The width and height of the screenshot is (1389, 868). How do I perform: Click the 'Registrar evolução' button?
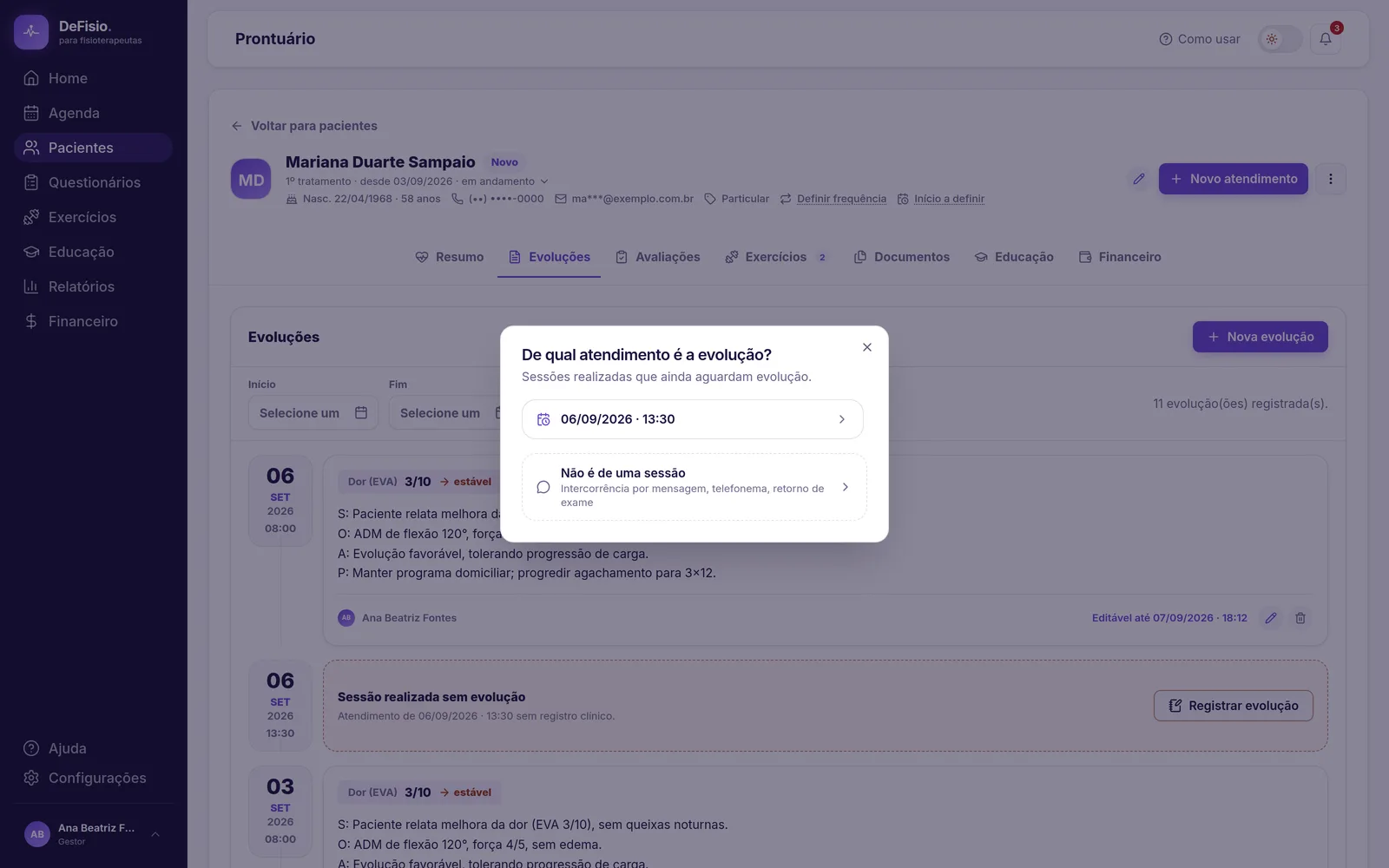[x=1233, y=706]
